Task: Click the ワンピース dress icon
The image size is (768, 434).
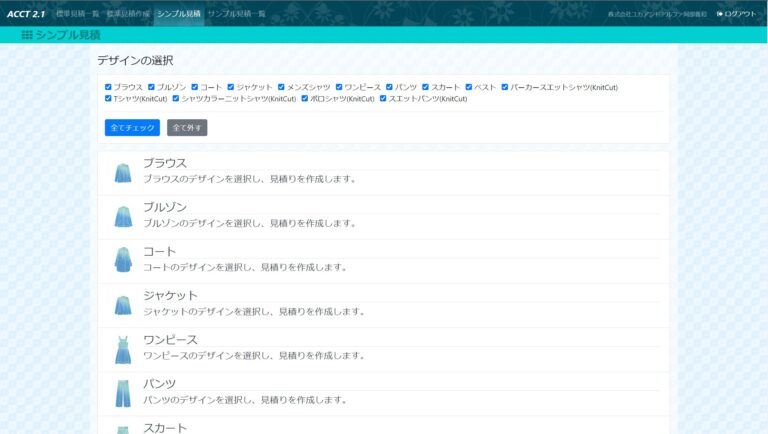Action: (x=123, y=350)
